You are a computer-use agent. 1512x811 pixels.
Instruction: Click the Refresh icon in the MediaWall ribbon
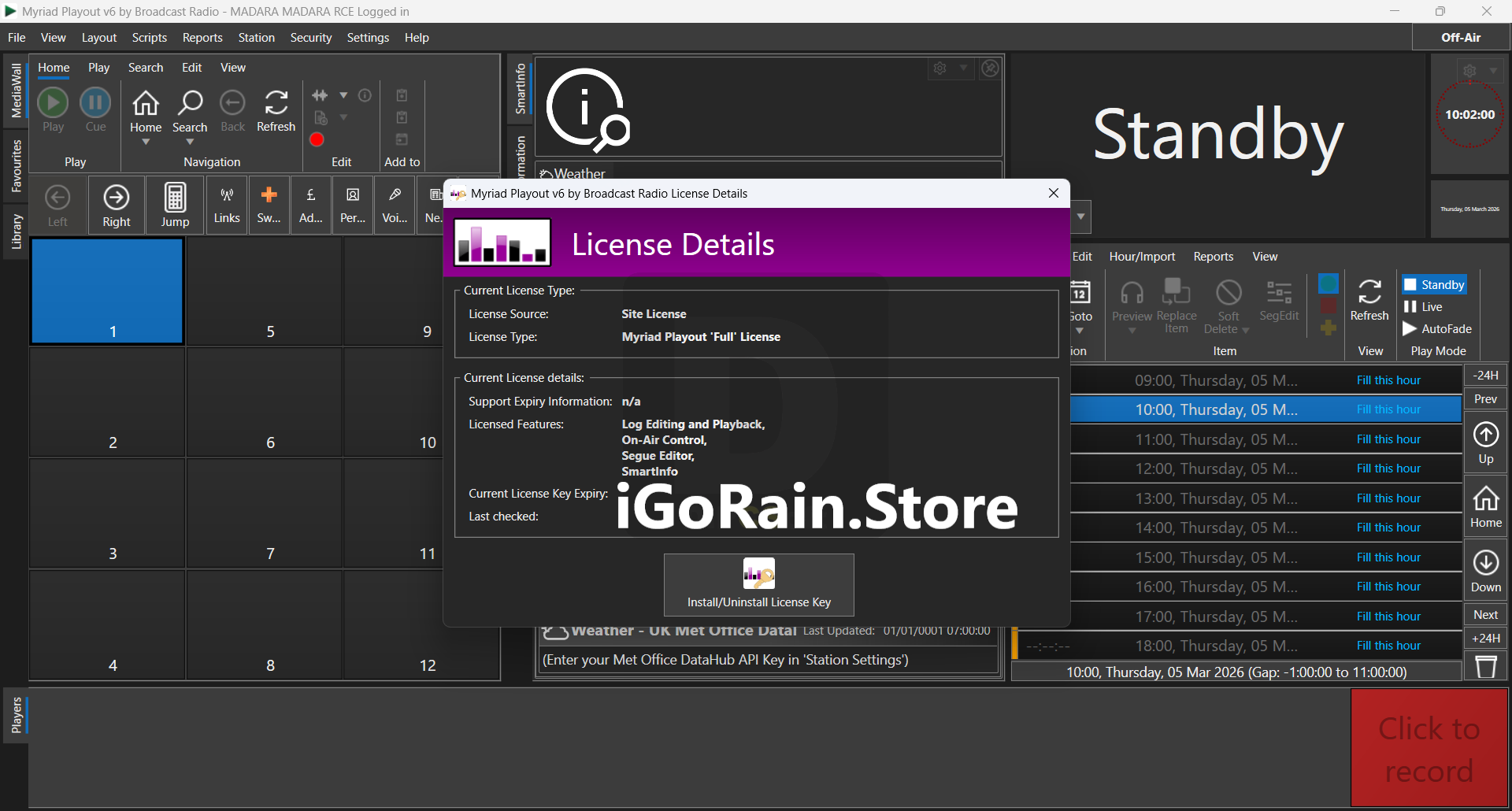click(276, 104)
